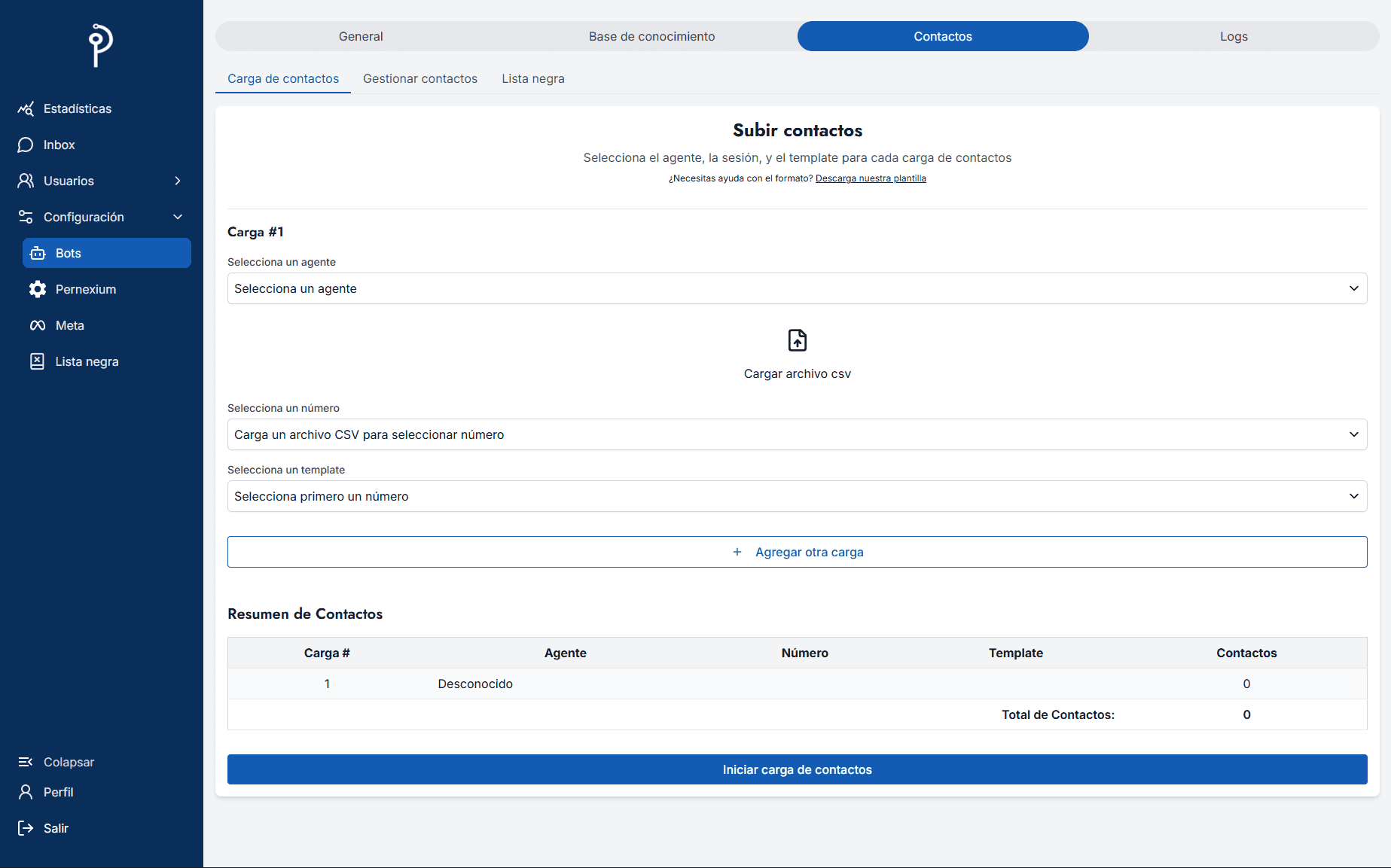Screen dimensions: 1391x868
Task: Go to the Logs tab
Action: [x=1234, y=36]
